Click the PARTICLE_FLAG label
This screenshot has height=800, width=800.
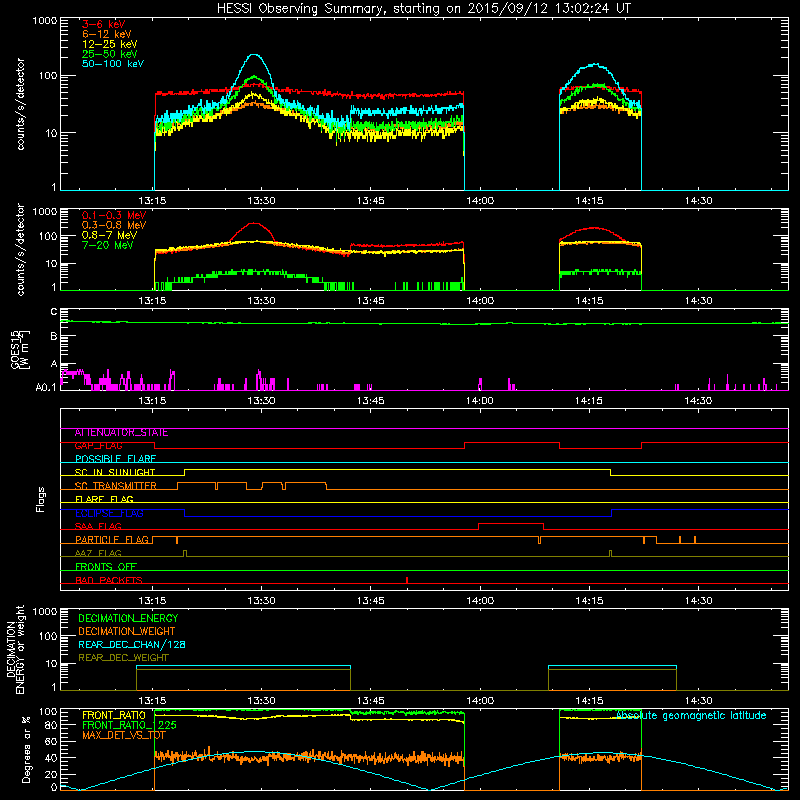pos(112,540)
